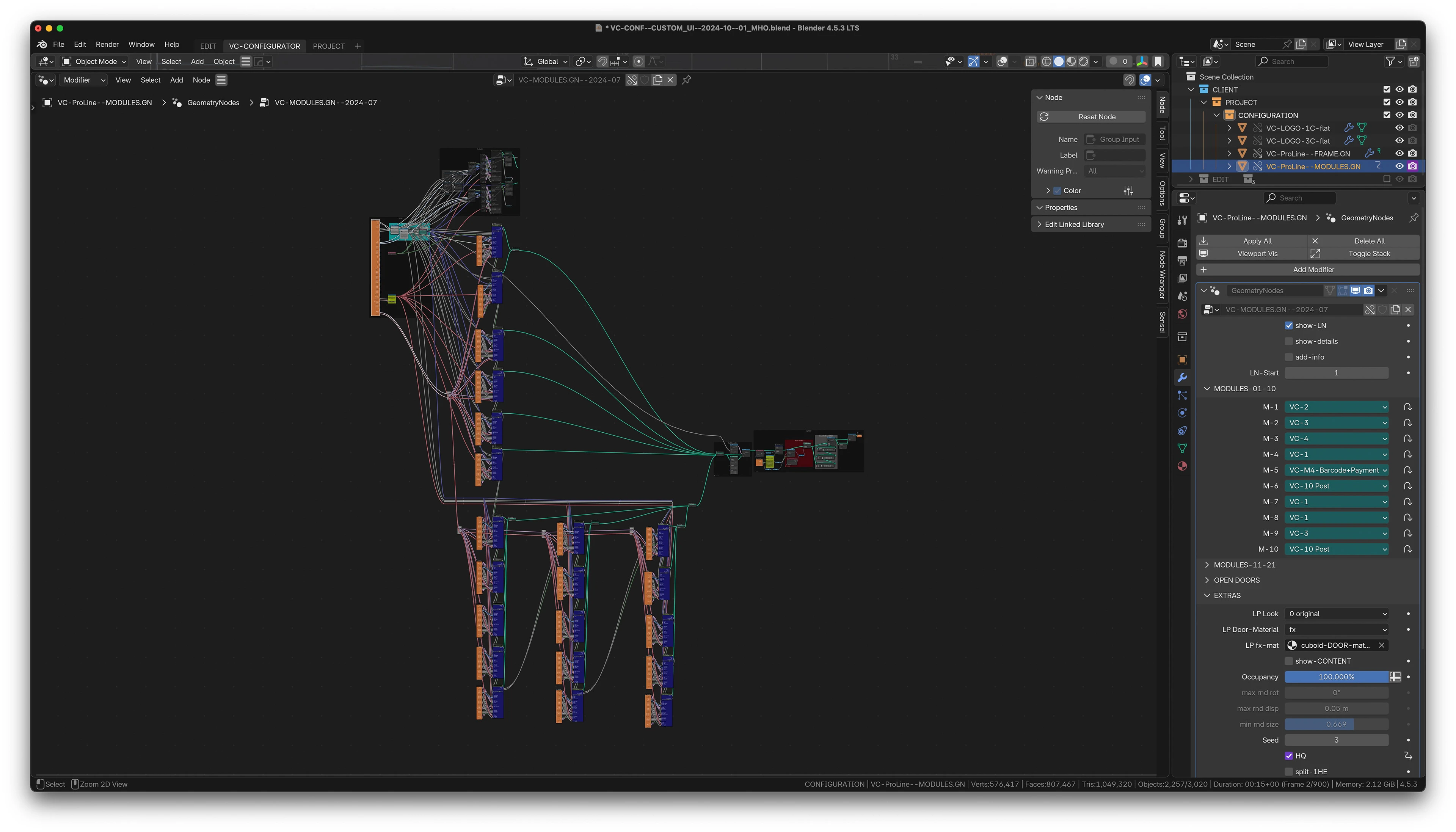Toggle X-ray icon in viewport header
Screen dimensions: 1456x832
[x=1030, y=61]
